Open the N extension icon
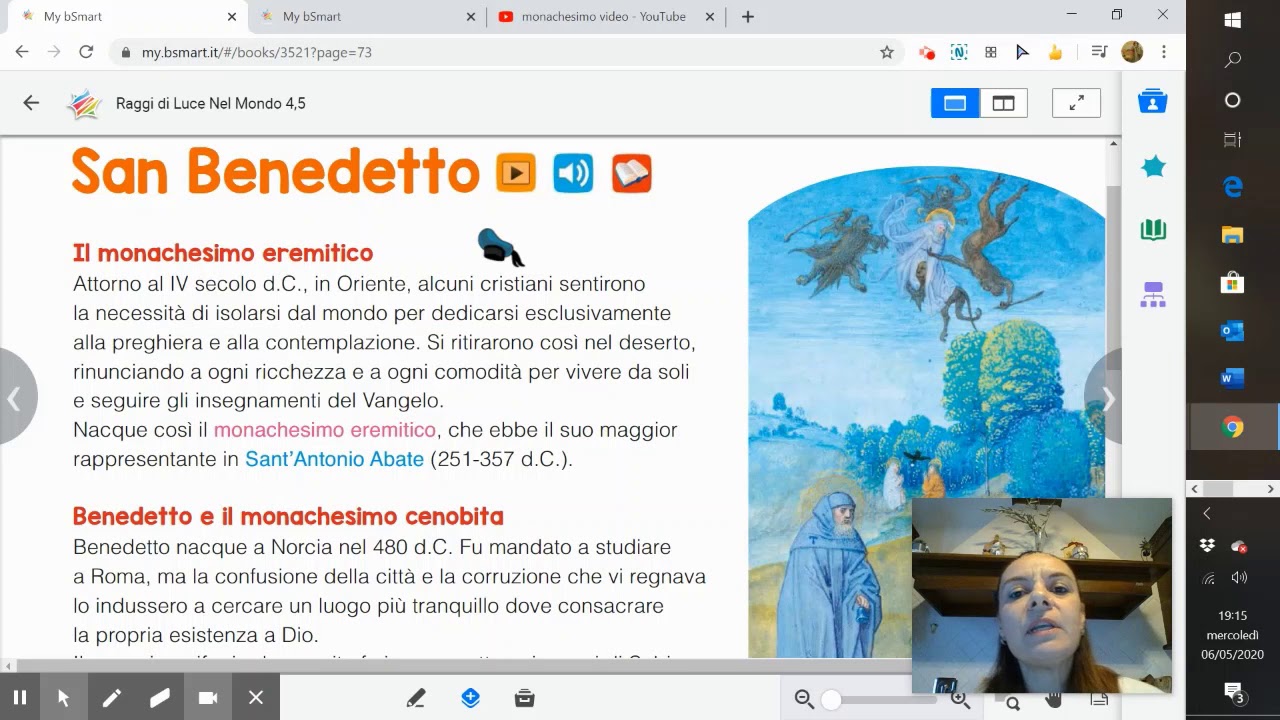The width and height of the screenshot is (1280, 720). 959,52
